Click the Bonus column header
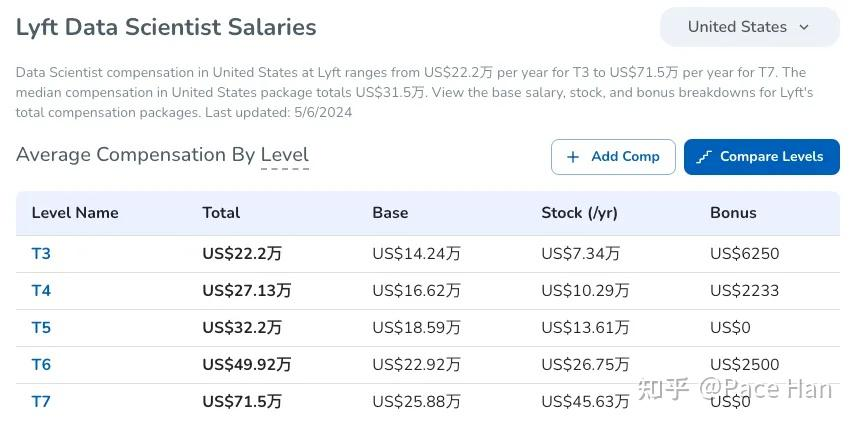Screen dimensions: 854x423 coord(733,213)
